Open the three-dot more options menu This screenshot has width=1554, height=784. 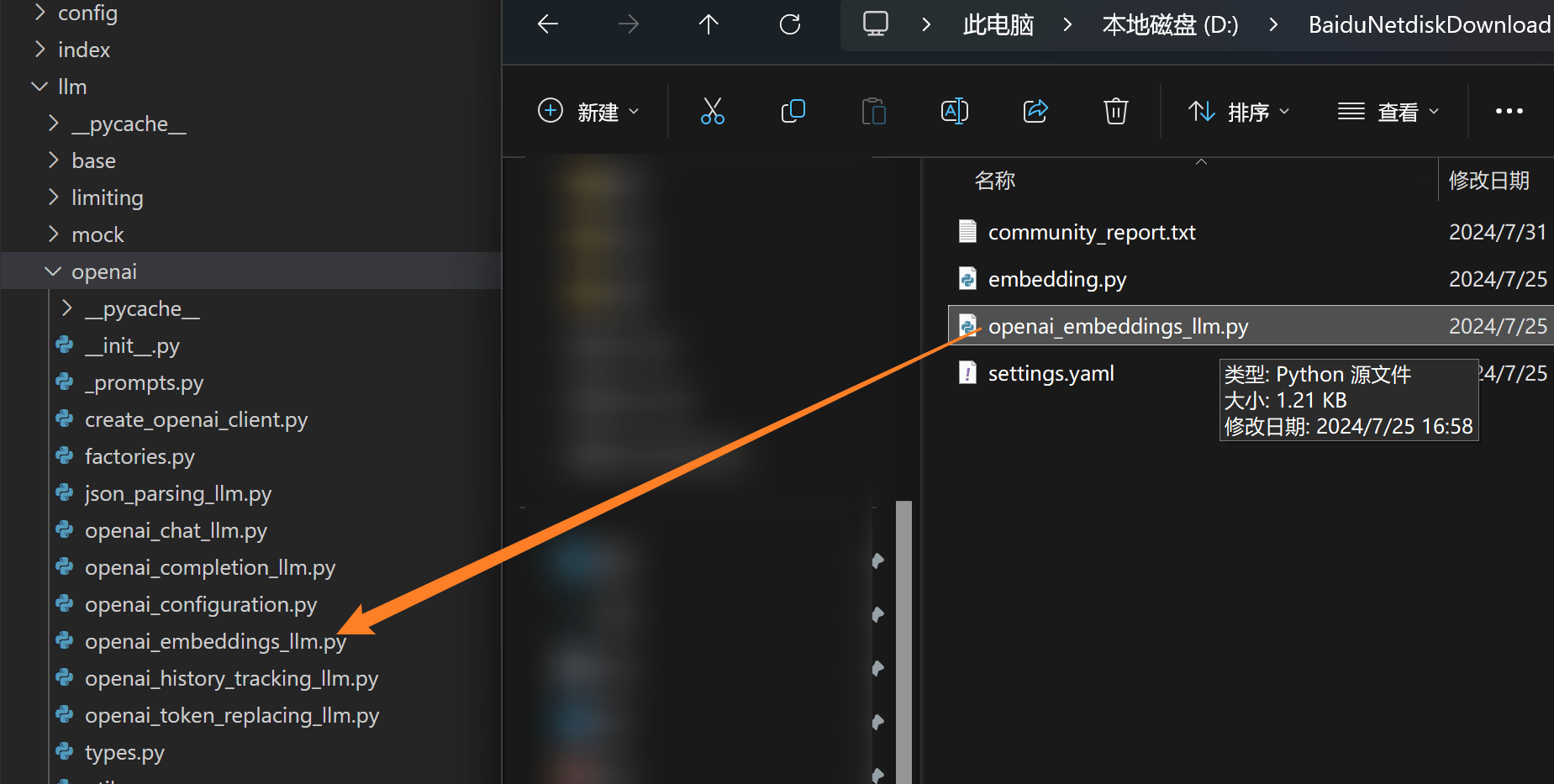[x=1509, y=111]
